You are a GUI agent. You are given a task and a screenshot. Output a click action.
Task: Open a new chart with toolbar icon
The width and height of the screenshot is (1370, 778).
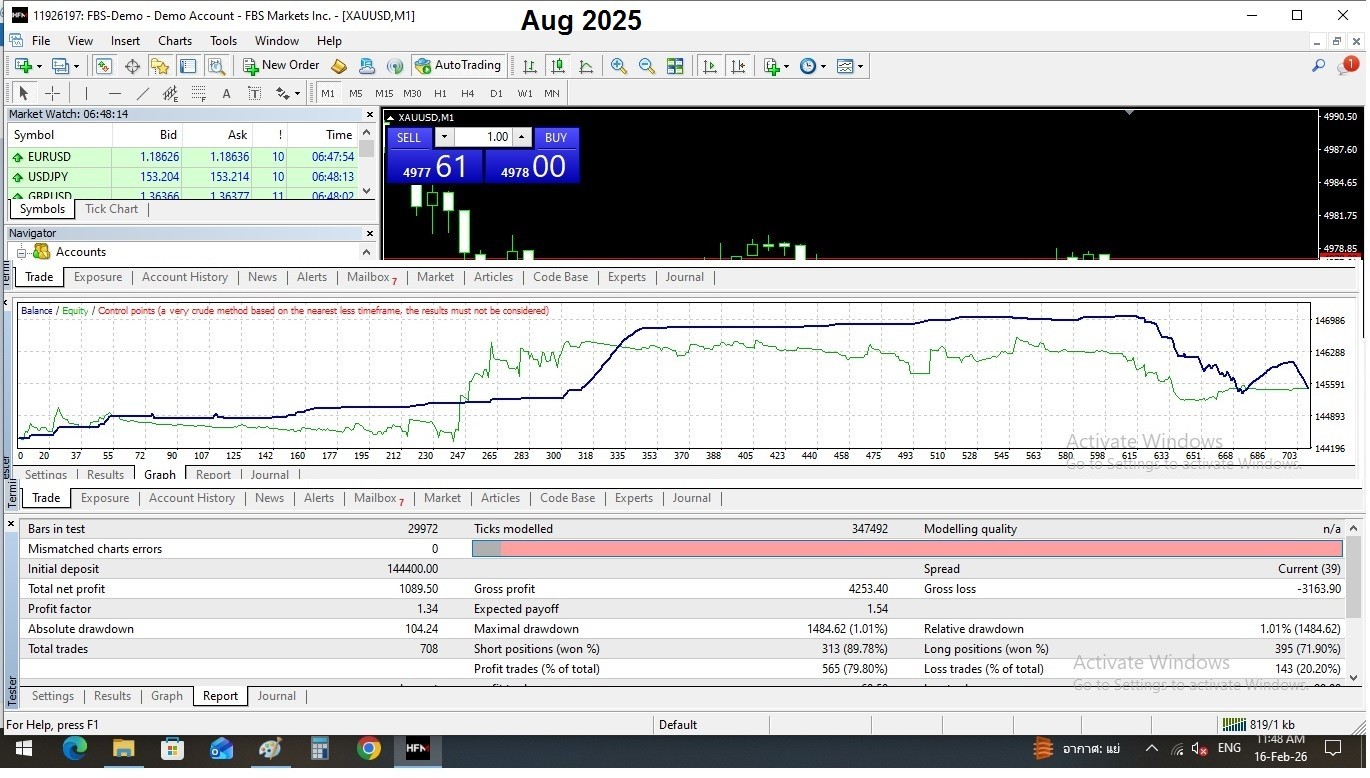tap(22, 66)
